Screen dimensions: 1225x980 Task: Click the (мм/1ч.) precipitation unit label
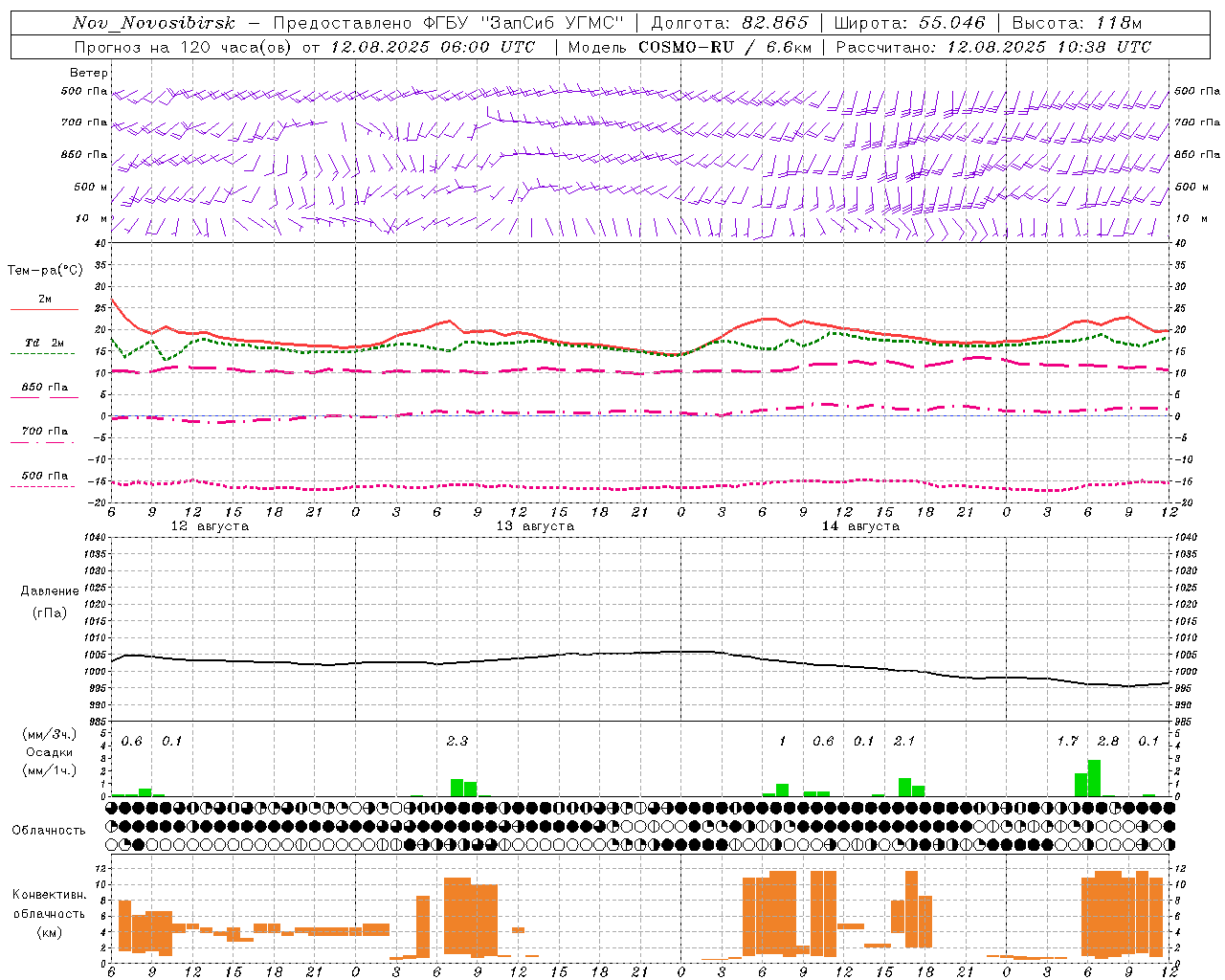[50, 770]
